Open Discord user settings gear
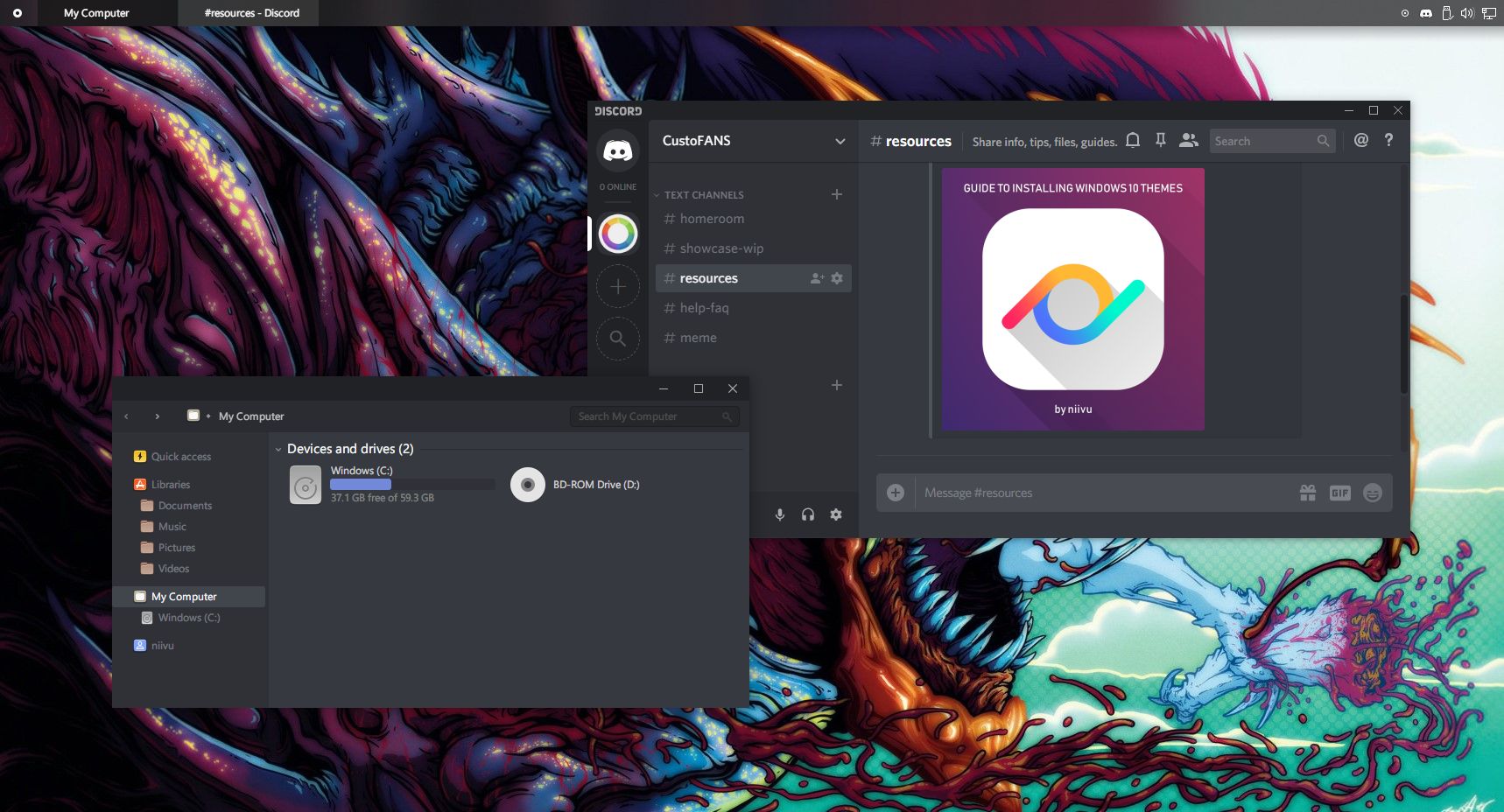Screen dimensions: 1504x812 (x=836, y=514)
